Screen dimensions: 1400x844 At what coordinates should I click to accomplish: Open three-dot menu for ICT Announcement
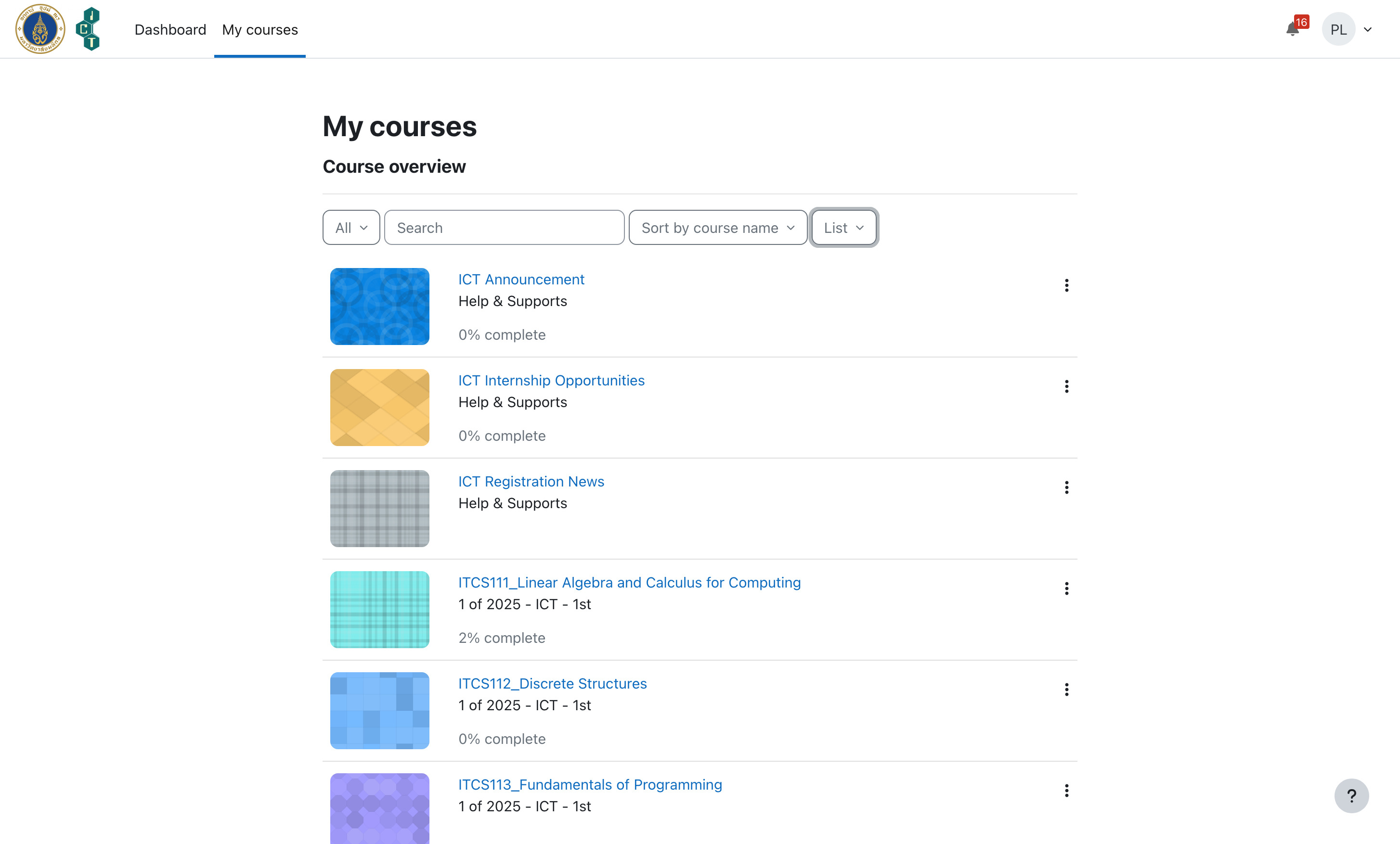pyautogui.click(x=1066, y=285)
